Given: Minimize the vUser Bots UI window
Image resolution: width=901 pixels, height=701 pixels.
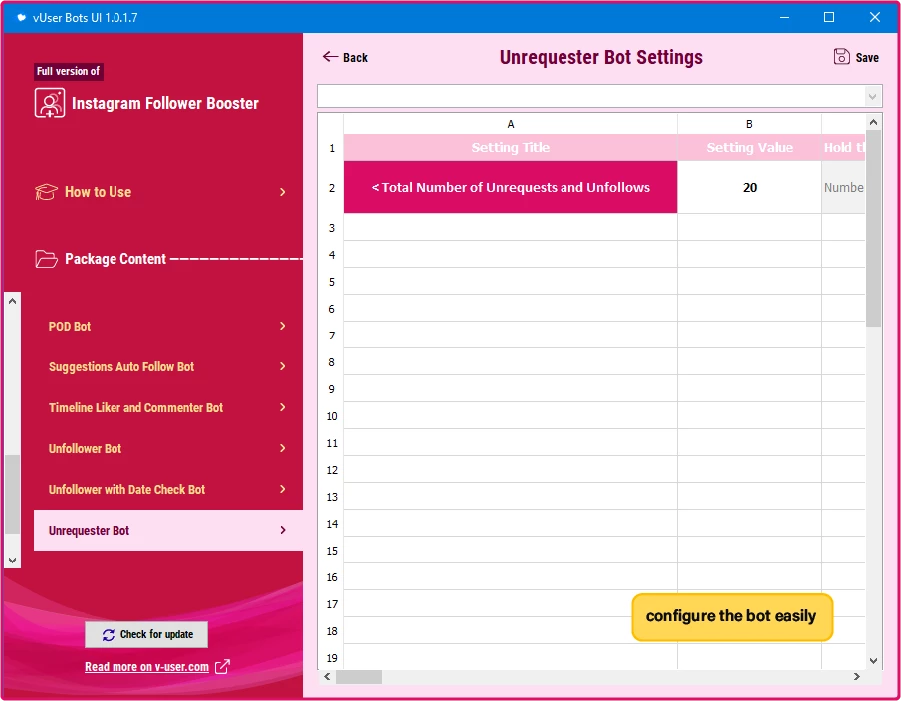Looking at the screenshot, I should click(x=784, y=17).
